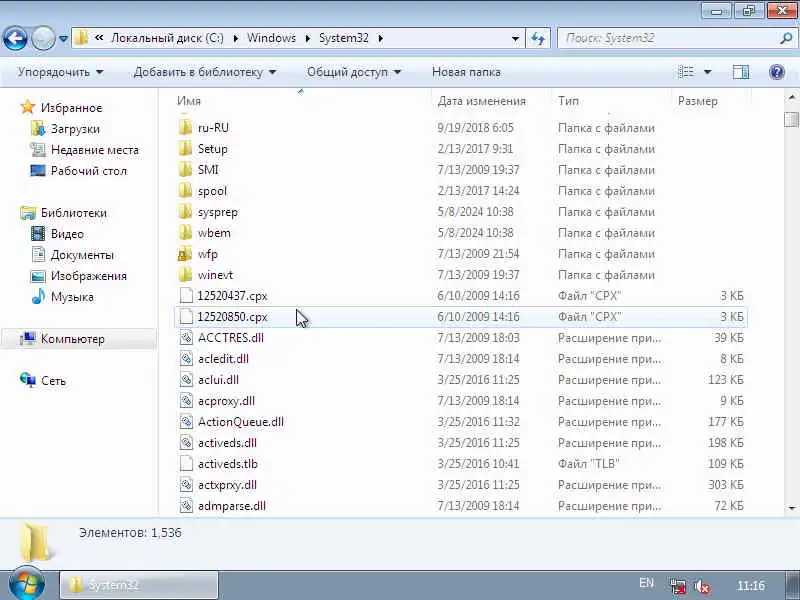This screenshot has width=800, height=600.
Task: Select the ACCTRES.dll file icon
Action: click(x=186, y=338)
